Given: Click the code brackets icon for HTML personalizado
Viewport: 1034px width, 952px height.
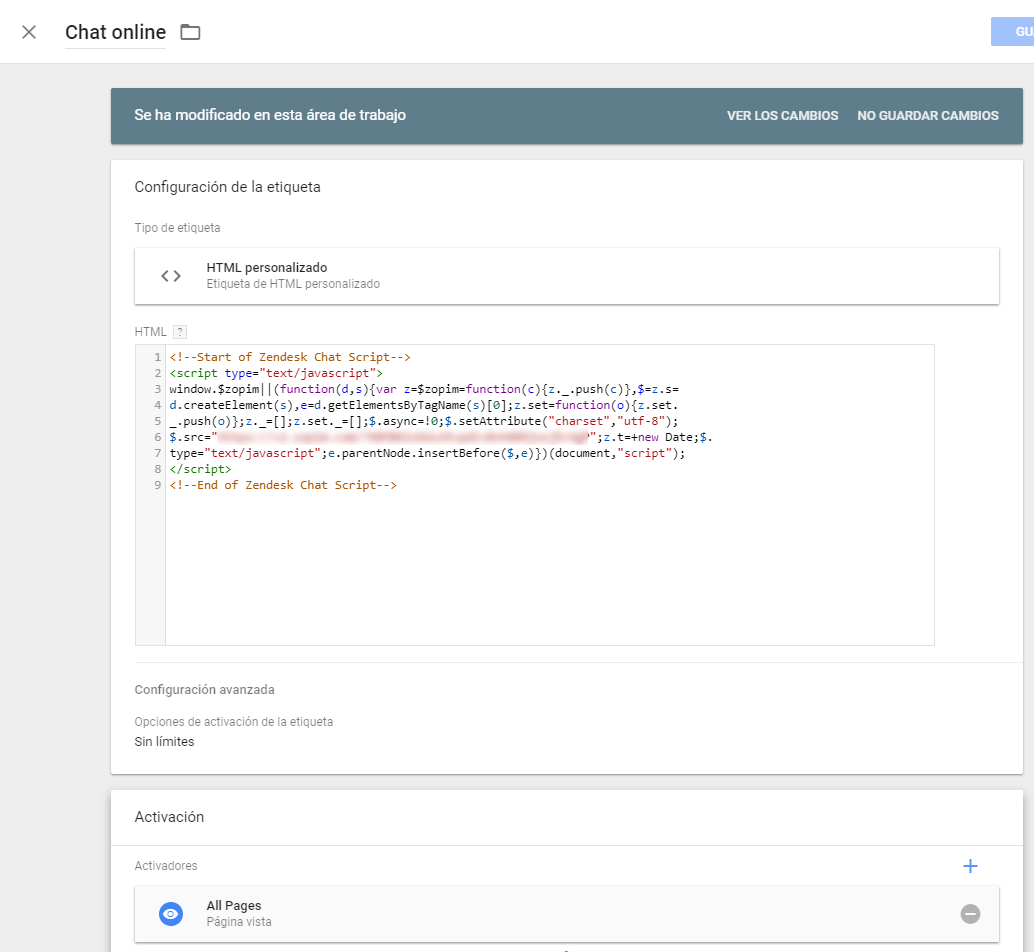Looking at the screenshot, I should coord(171,276).
